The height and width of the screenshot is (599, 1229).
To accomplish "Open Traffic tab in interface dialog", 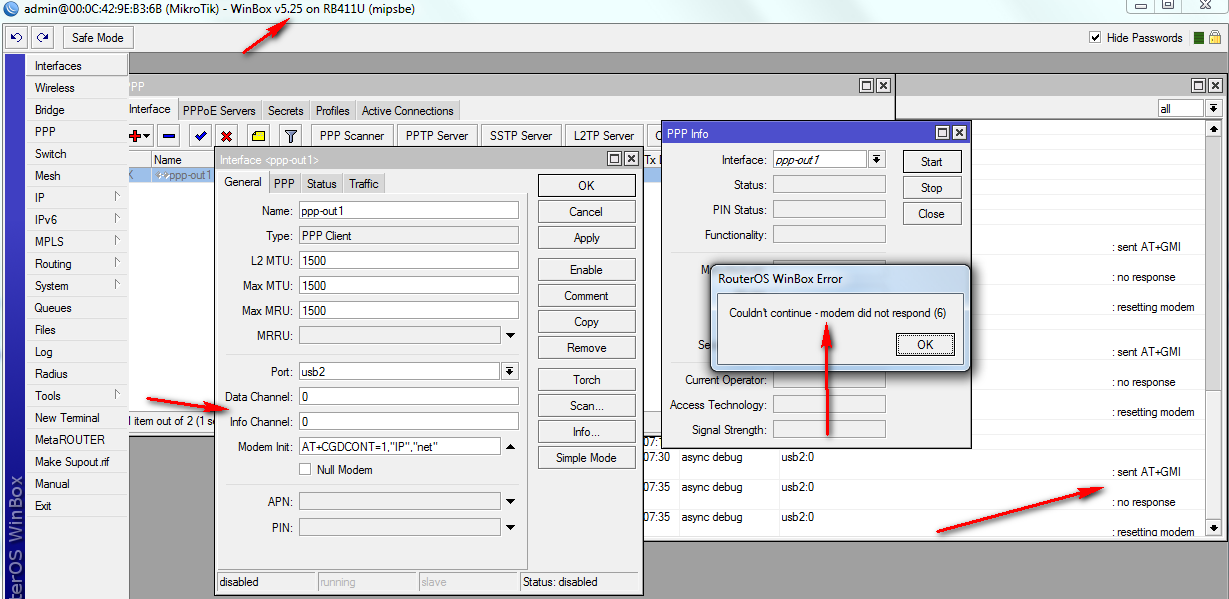I will pos(364,184).
